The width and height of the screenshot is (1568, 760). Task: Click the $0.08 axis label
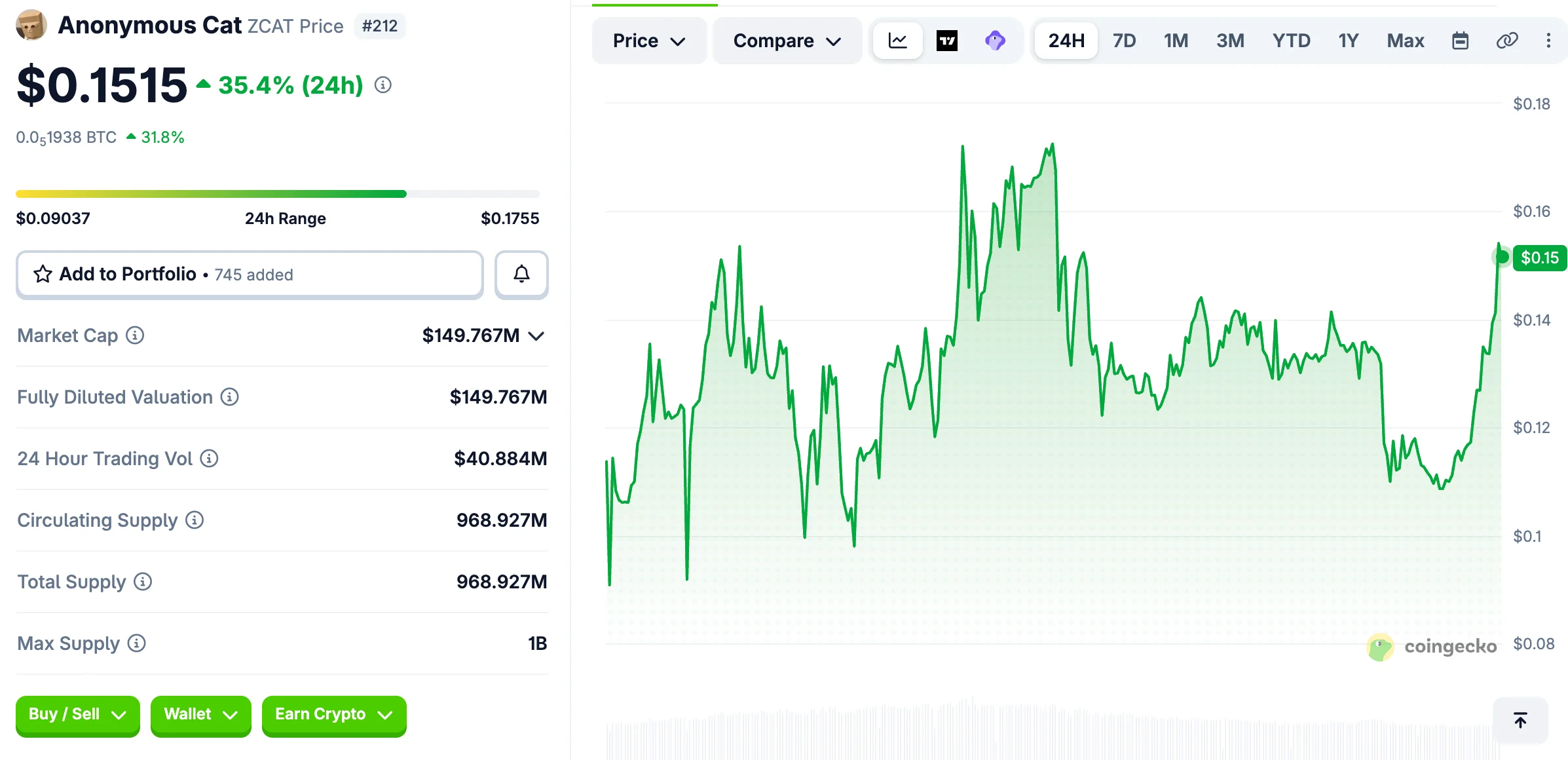(1534, 644)
